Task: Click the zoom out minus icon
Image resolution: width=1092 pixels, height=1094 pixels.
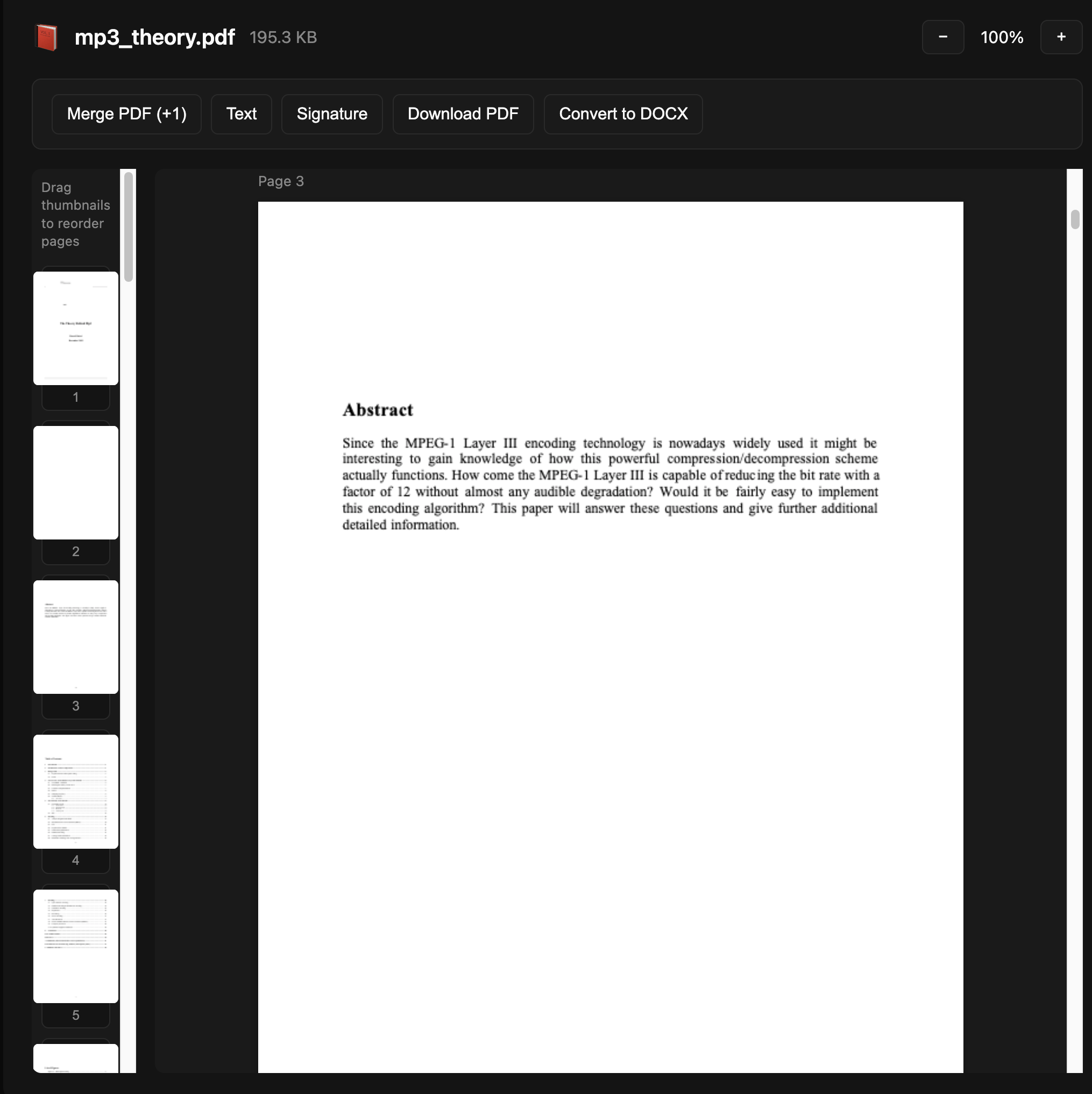Action: (942, 36)
